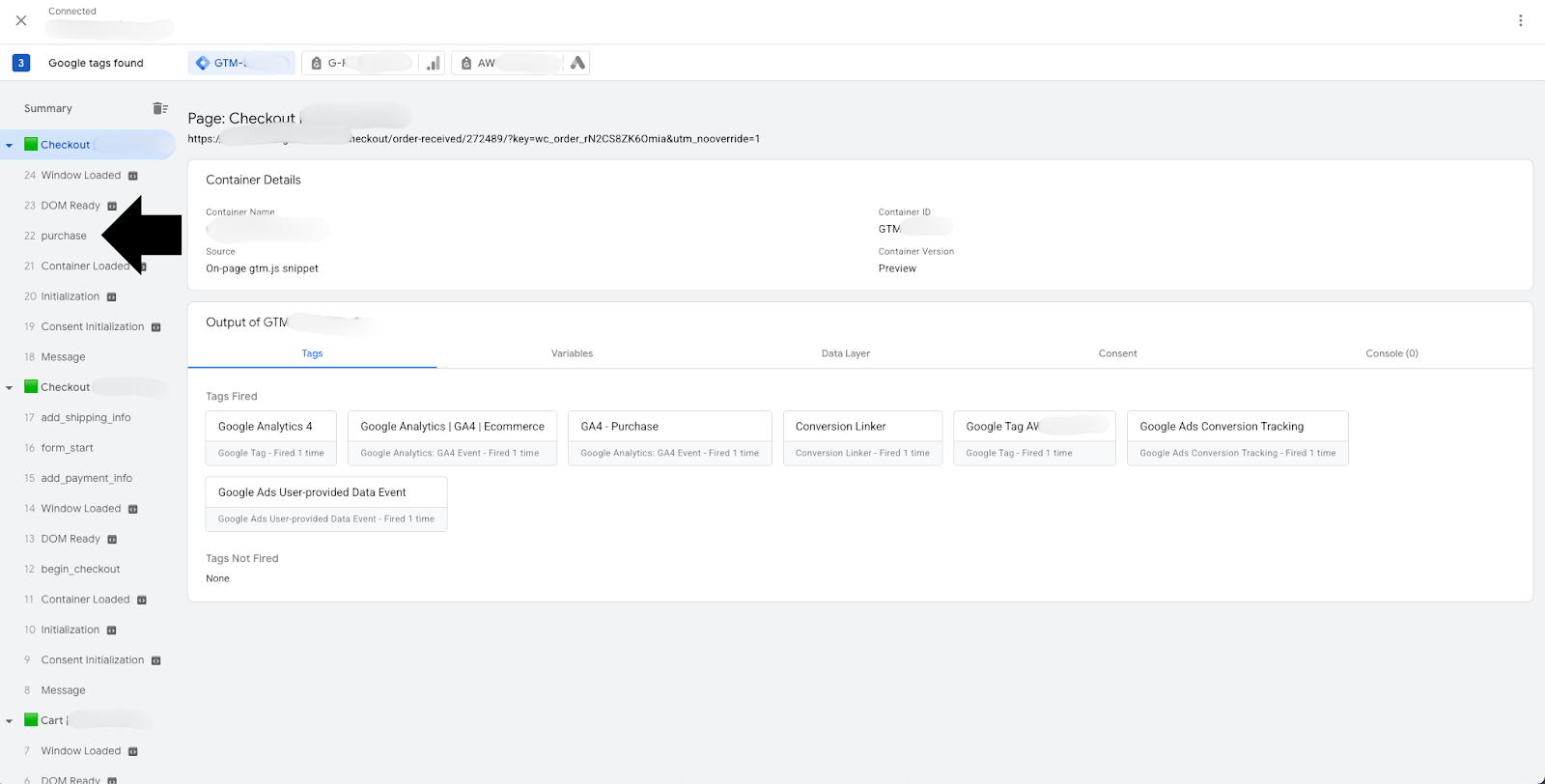Select the AW Google Ads tag chip
1545x784 pixels.
(509, 63)
